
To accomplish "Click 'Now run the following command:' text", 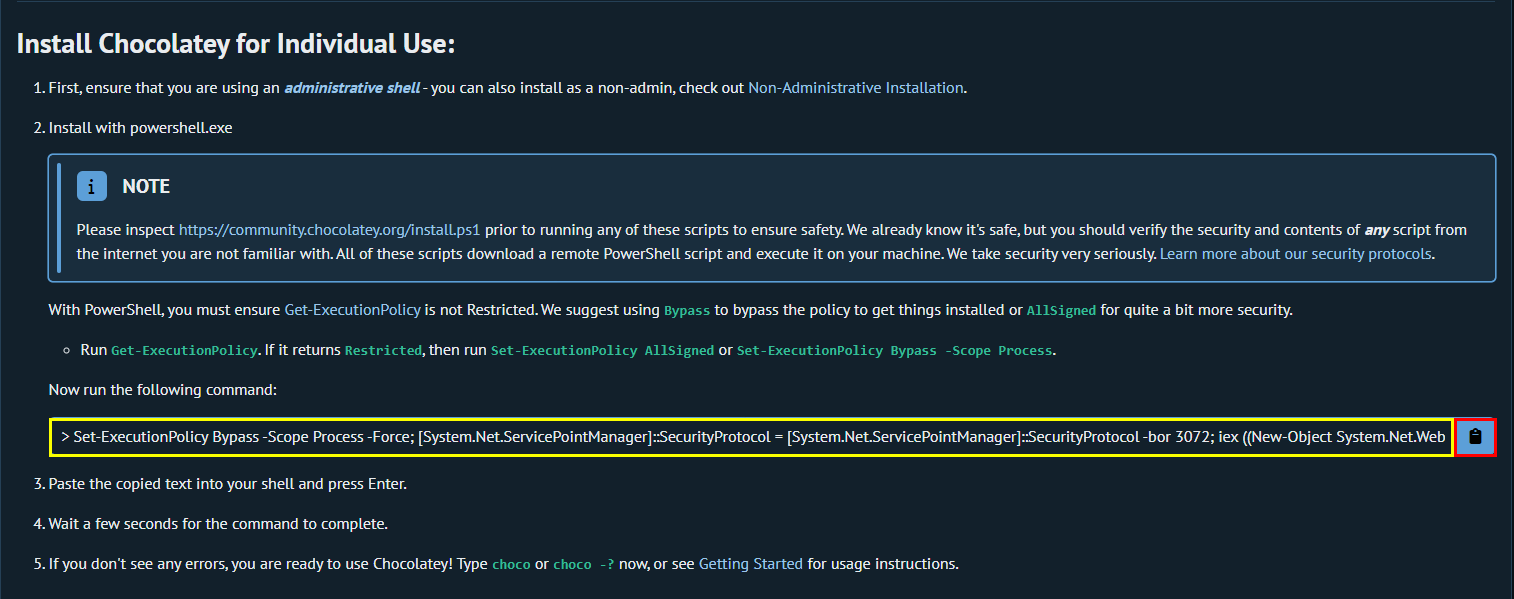I will (163, 389).
